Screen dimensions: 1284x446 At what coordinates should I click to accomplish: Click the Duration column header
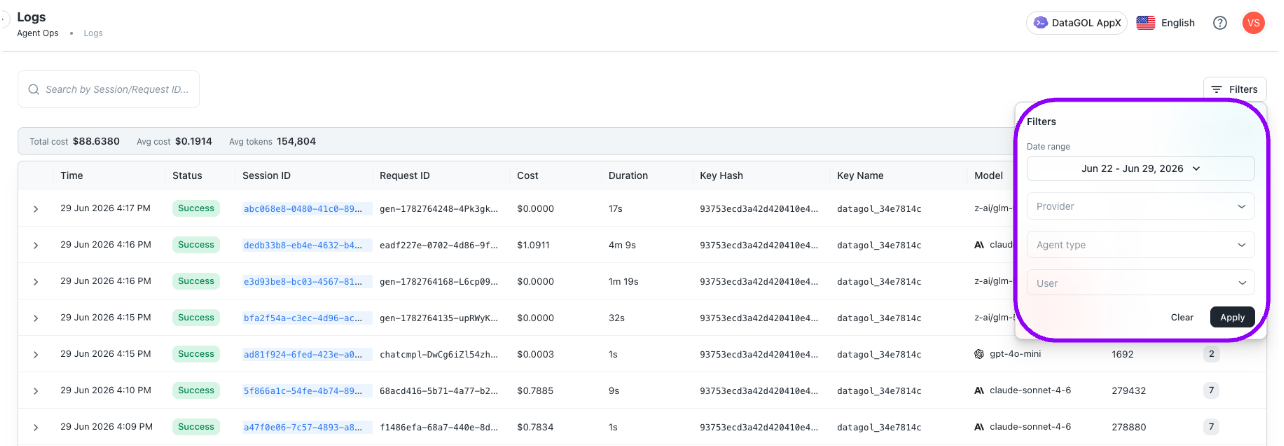628,175
